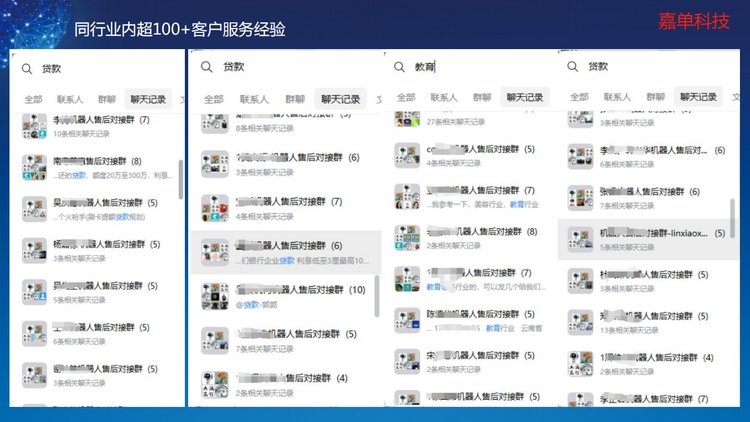This screenshot has height=422, width=750.
Task: Click the avatar of the group starting with 杨
Action: (x=35, y=249)
